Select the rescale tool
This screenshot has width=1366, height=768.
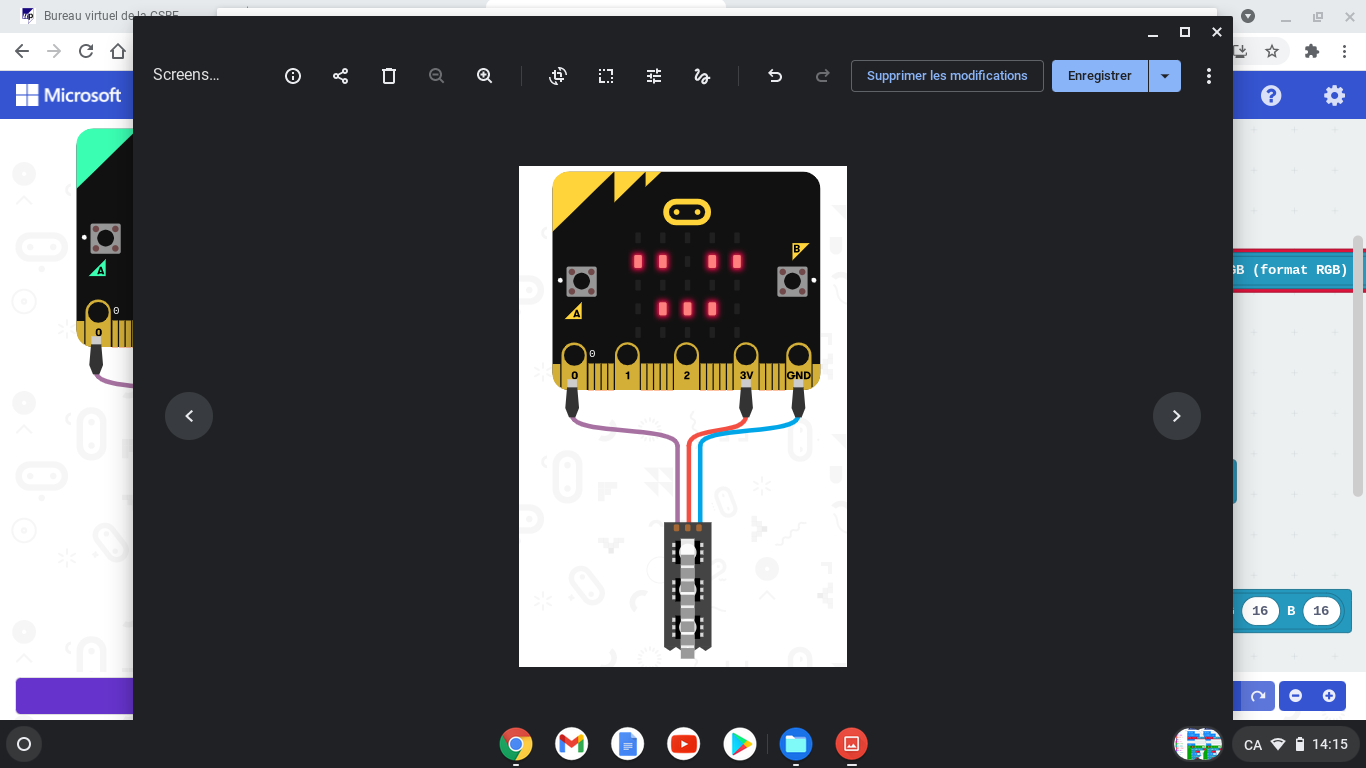[x=606, y=76]
